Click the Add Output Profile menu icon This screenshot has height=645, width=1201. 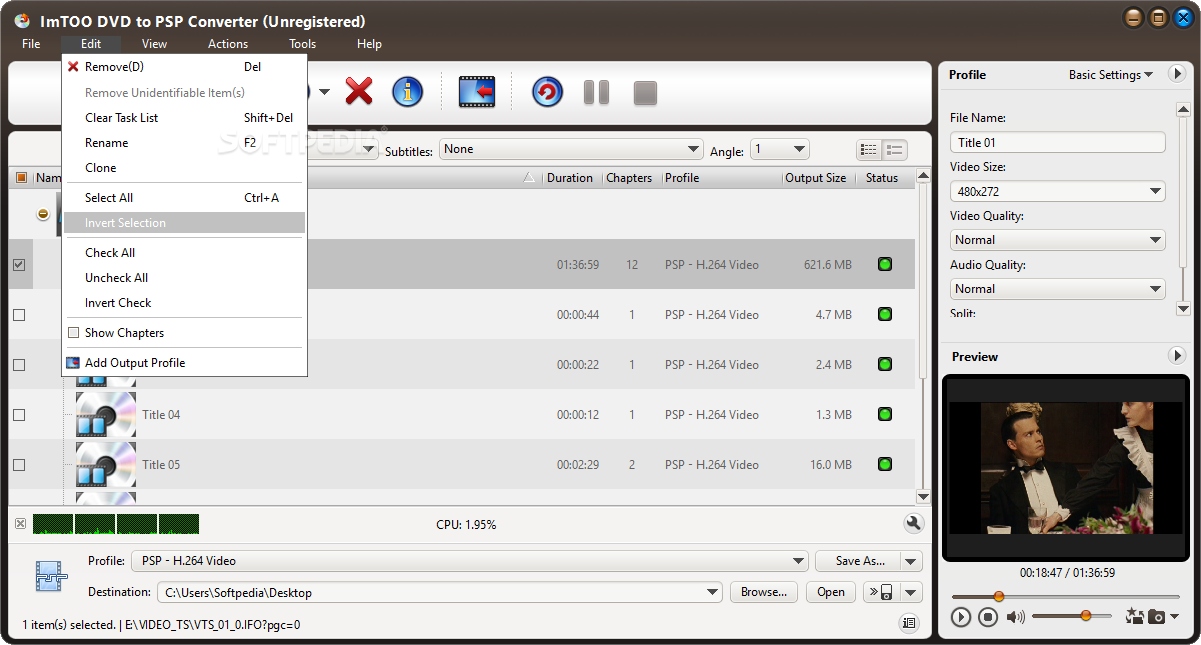click(x=73, y=363)
